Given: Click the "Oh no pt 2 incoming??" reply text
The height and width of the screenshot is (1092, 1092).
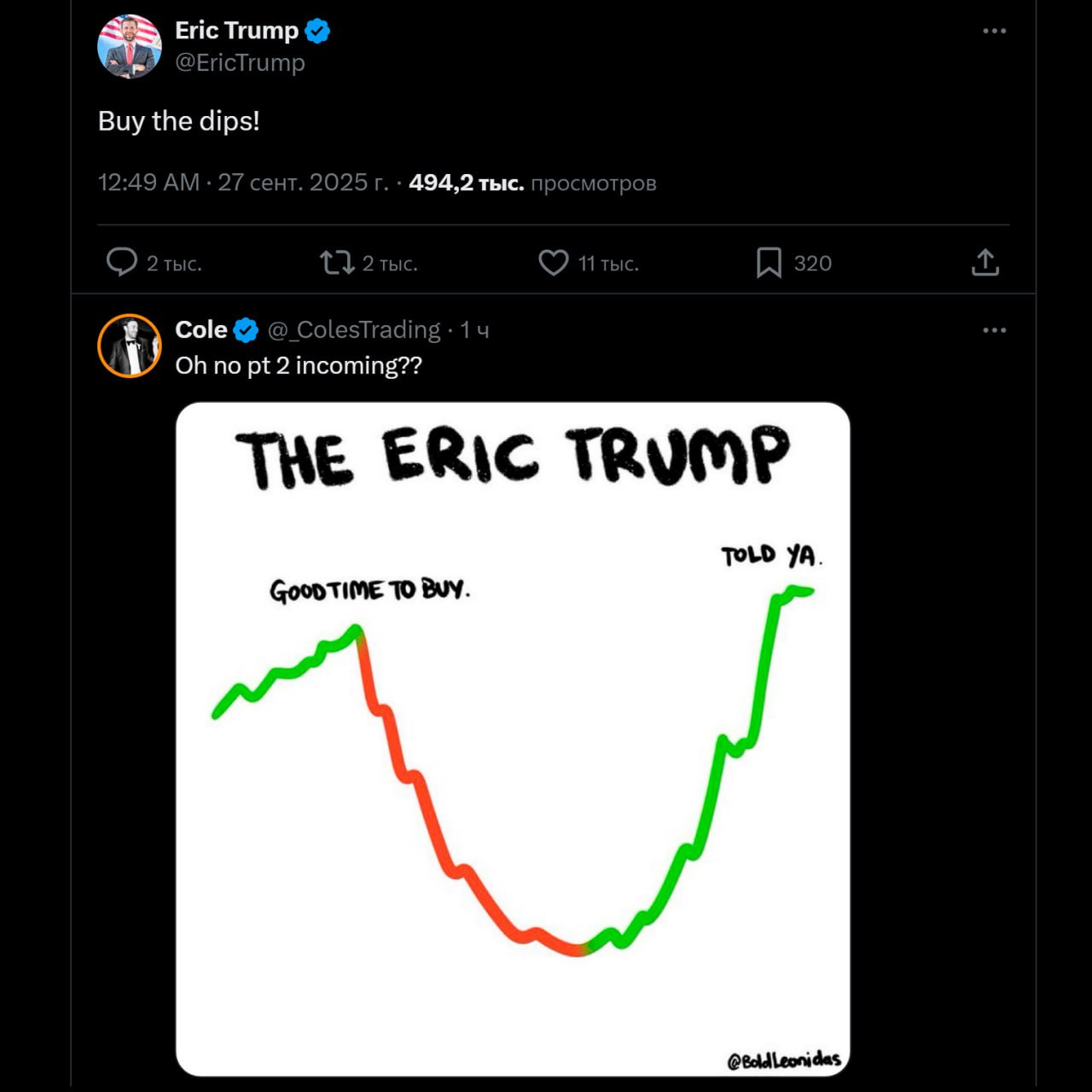Looking at the screenshot, I should 299,366.
